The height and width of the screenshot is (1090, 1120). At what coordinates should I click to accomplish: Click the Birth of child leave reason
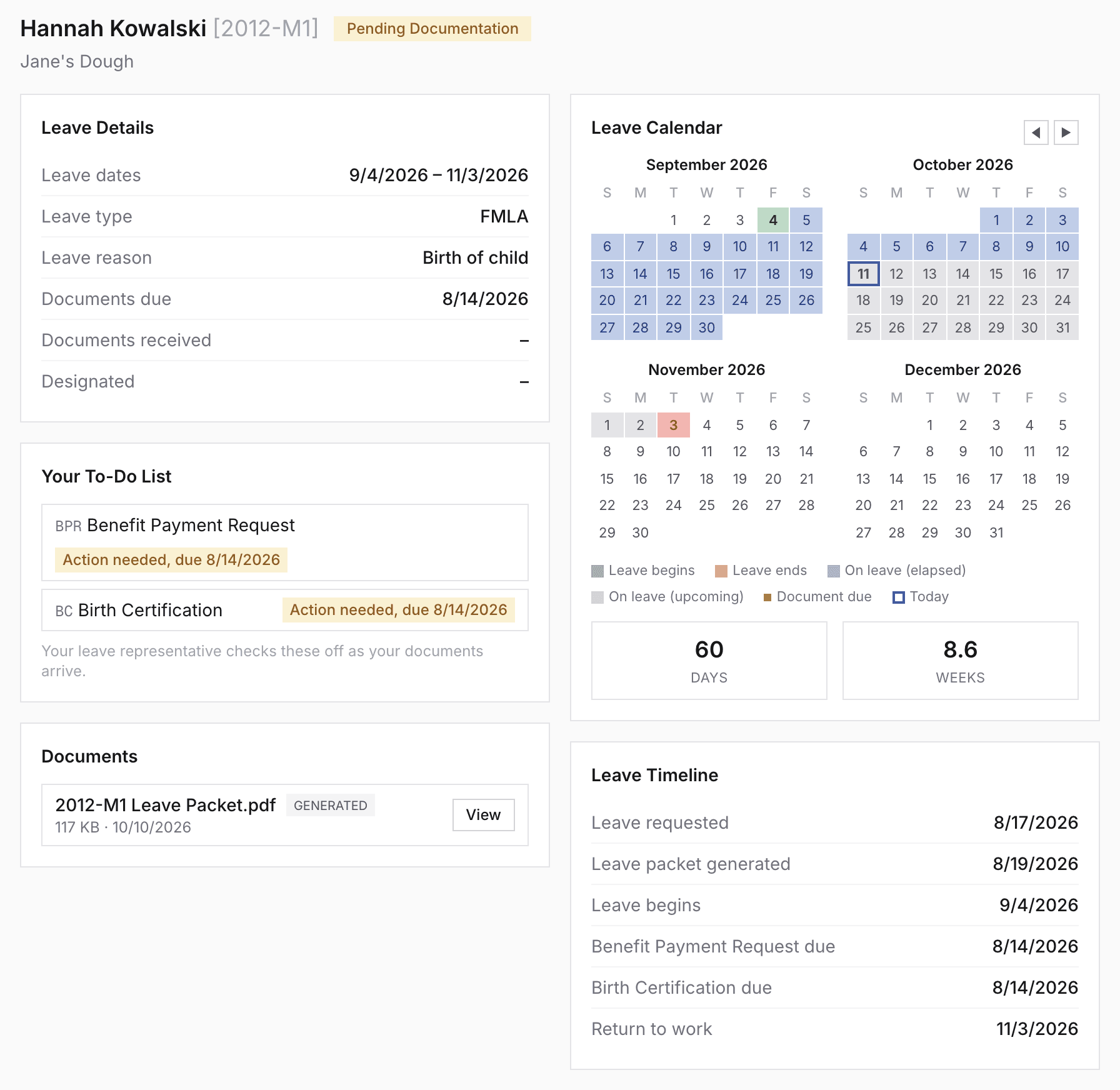(475, 257)
